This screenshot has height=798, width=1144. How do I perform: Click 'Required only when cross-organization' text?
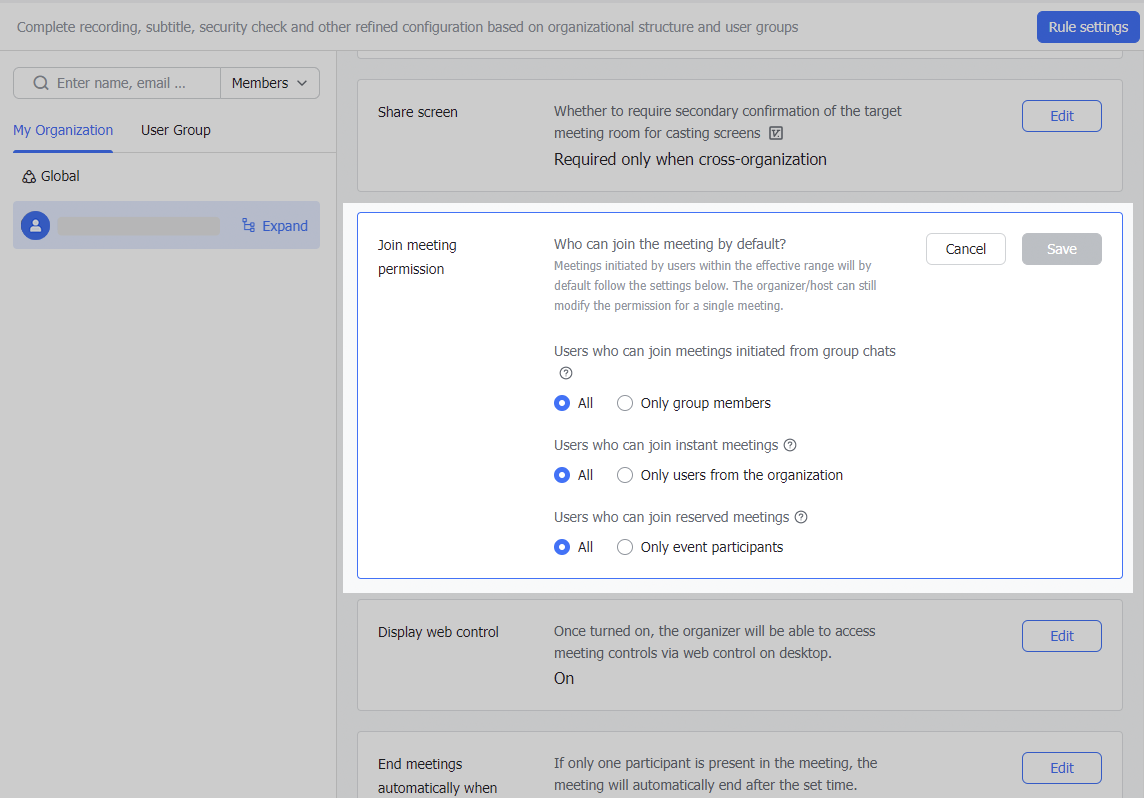[x=690, y=160]
